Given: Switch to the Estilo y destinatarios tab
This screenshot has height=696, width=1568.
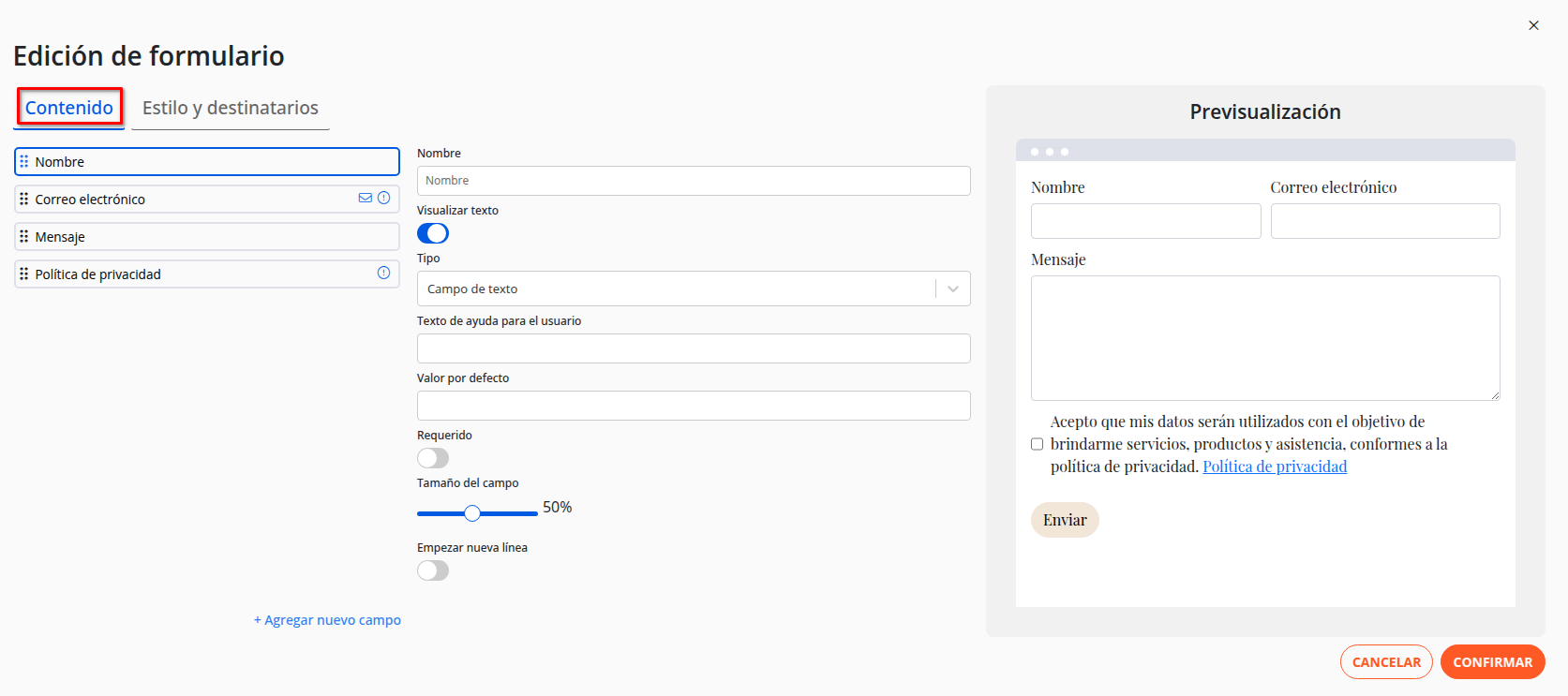Looking at the screenshot, I should pyautogui.click(x=231, y=108).
